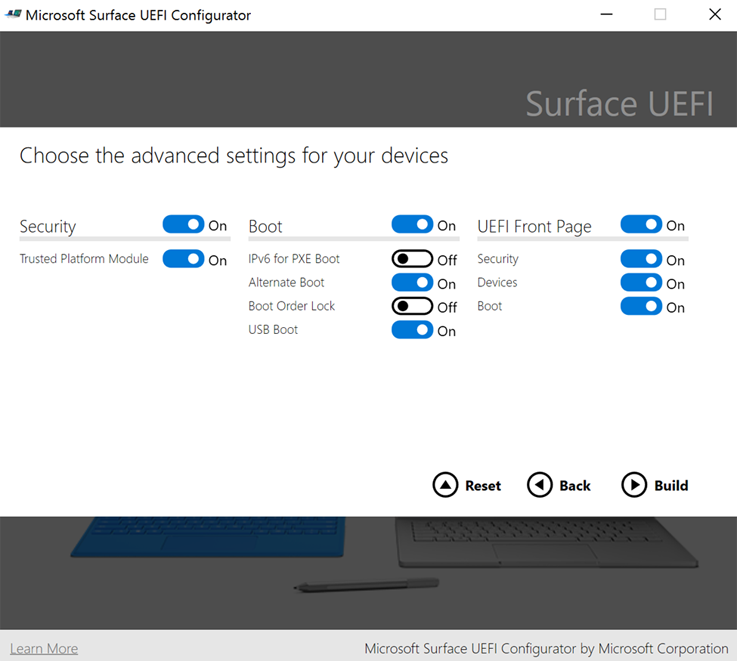737x661 pixels.
Task: Disable the Trusted Platform Module switch
Action: click(x=183, y=259)
